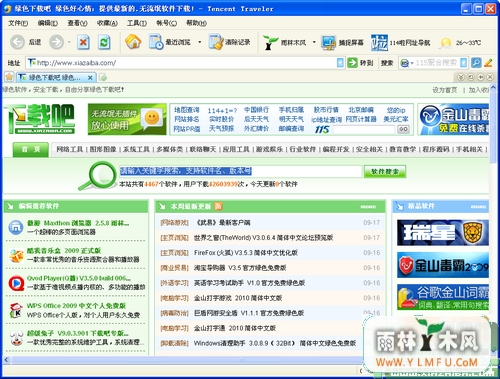
Task: Select search engine dropdown icon
Action: 407,63
